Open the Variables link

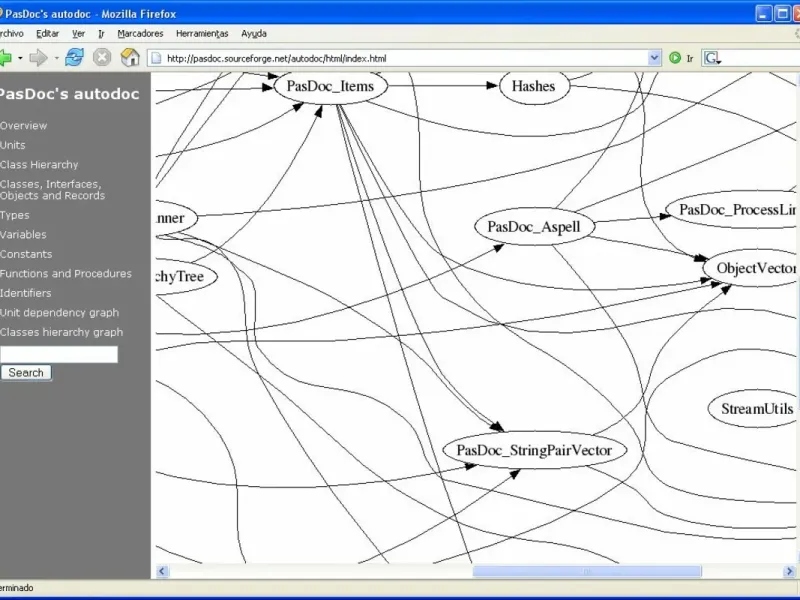23,235
